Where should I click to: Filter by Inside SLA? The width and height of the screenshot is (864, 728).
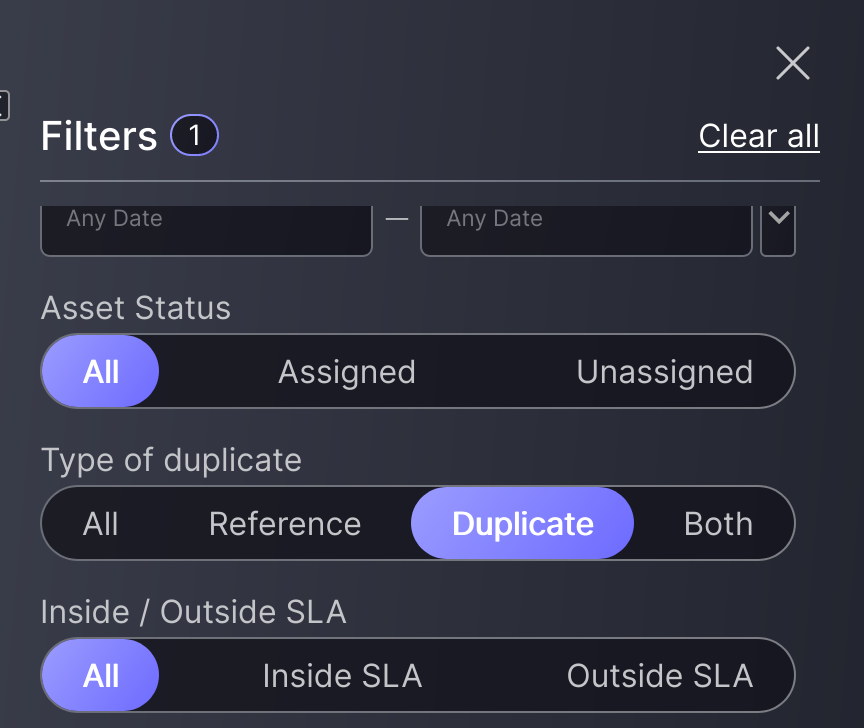coord(342,676)
